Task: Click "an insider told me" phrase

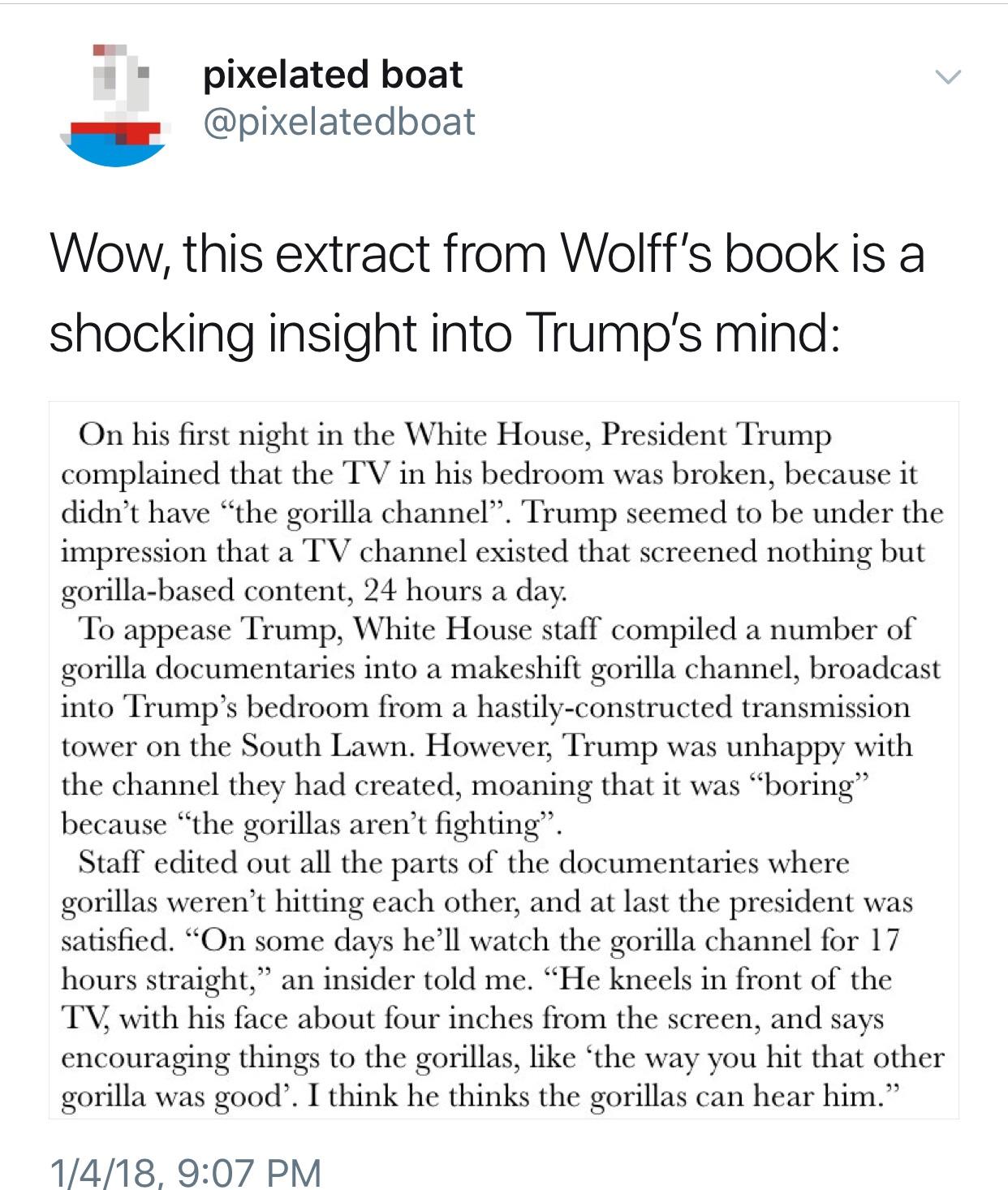Action: [407, 979]
